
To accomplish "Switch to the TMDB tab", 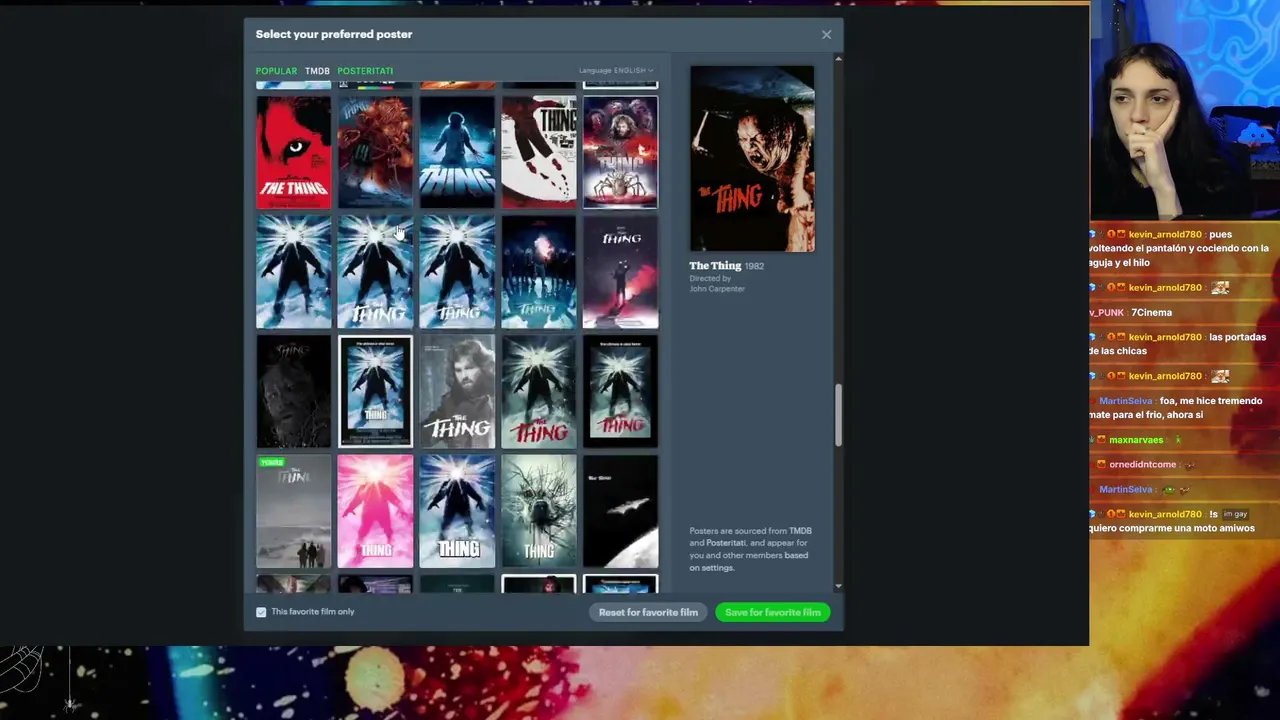I will coord(317,71).
